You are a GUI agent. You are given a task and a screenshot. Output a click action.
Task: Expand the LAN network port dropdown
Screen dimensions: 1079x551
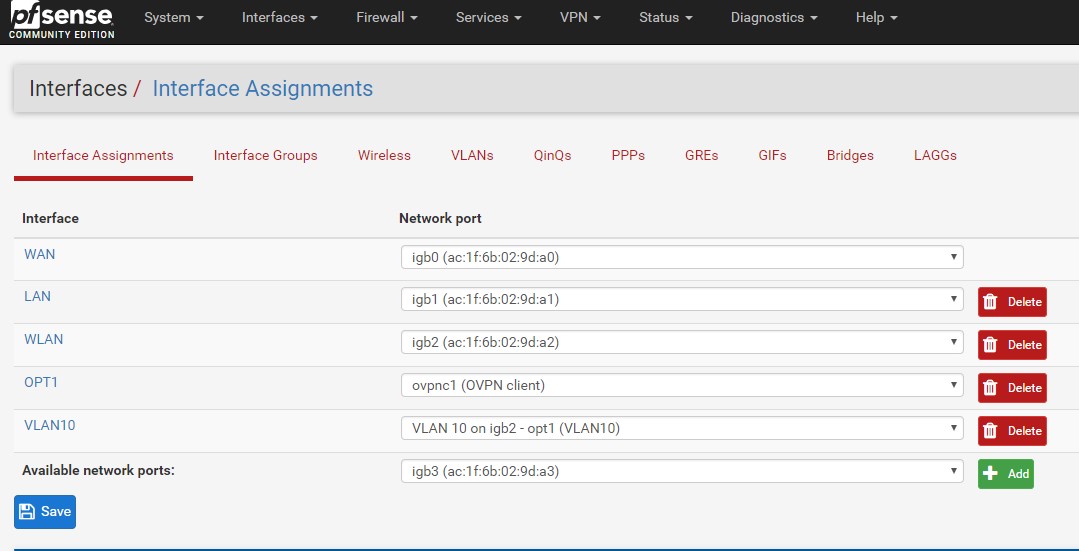coord(681,299)
